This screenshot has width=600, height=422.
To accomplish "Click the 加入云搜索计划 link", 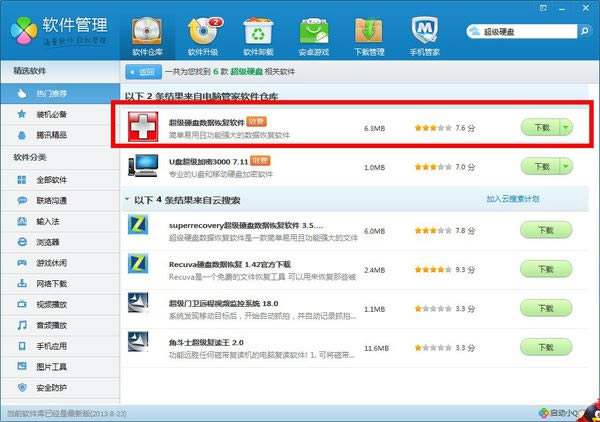I will pos(512,199).
